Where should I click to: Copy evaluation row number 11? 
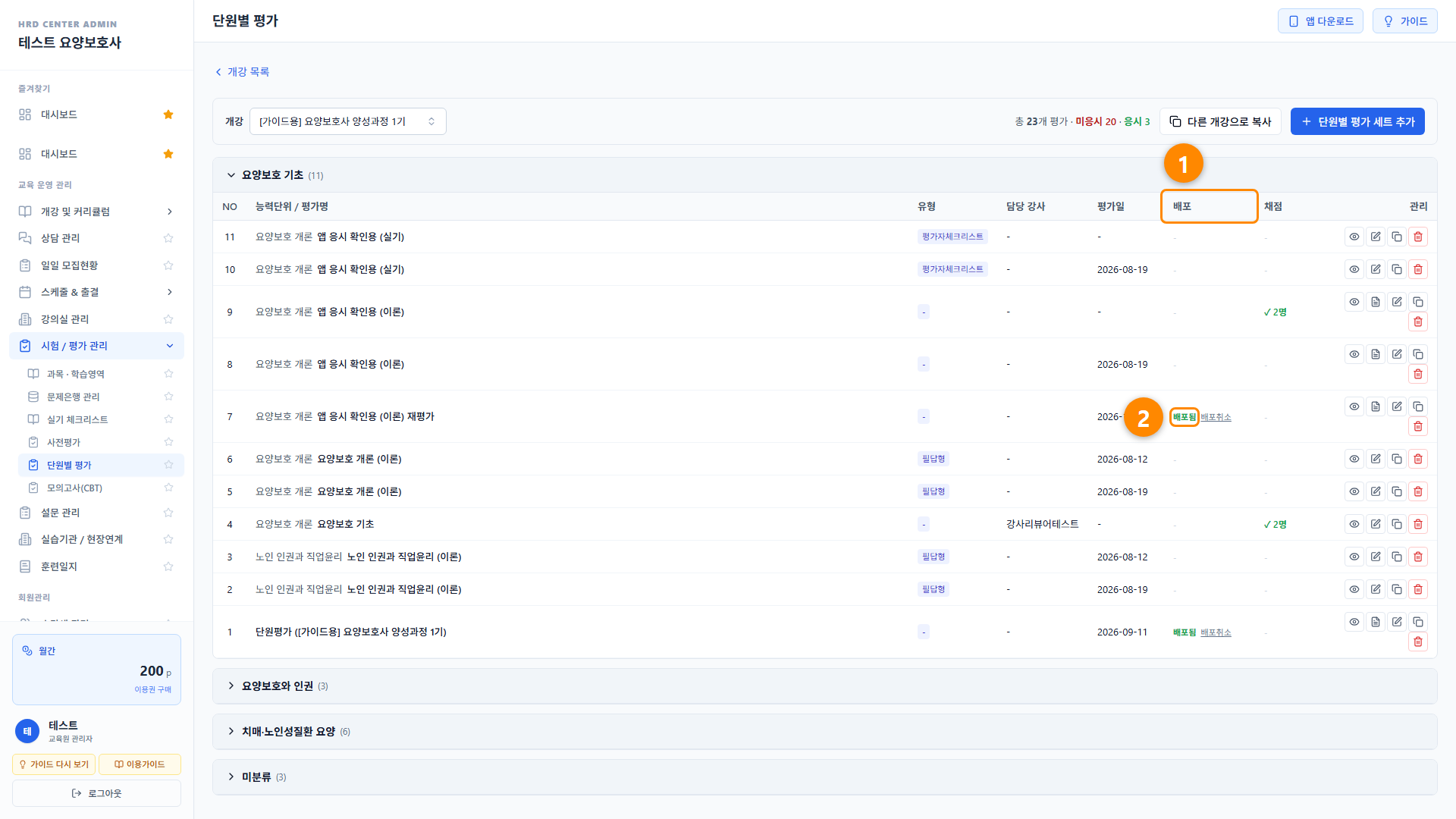tap(1396, 237)
